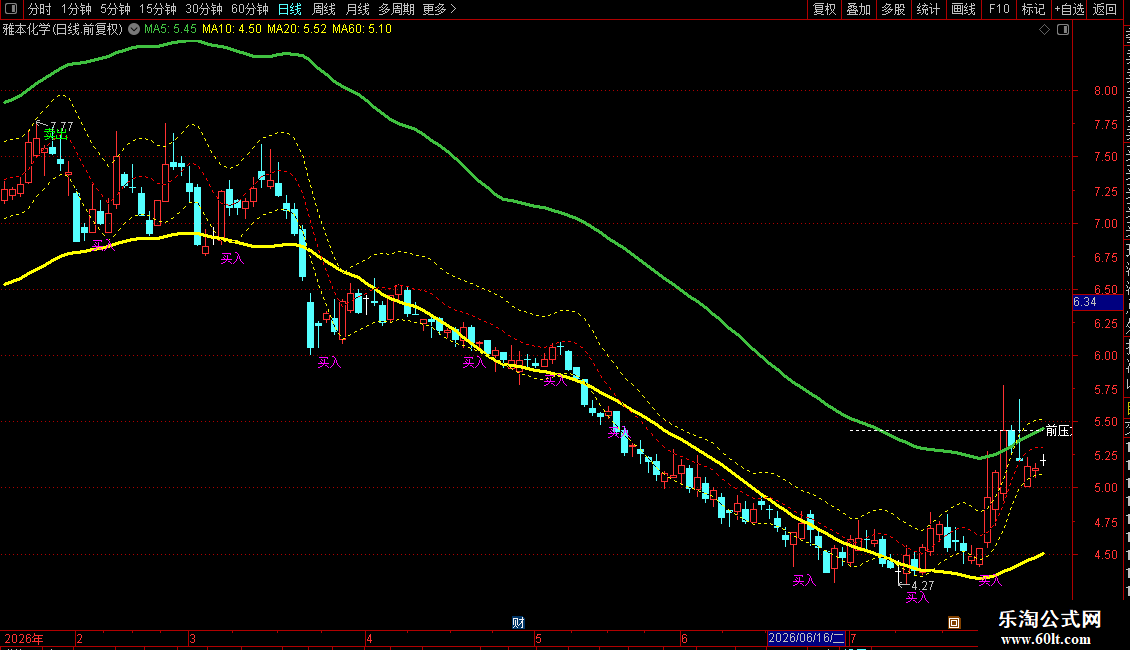Click month 4 on time axis
Screen dimensions: 1130x650
pos(369,638)
